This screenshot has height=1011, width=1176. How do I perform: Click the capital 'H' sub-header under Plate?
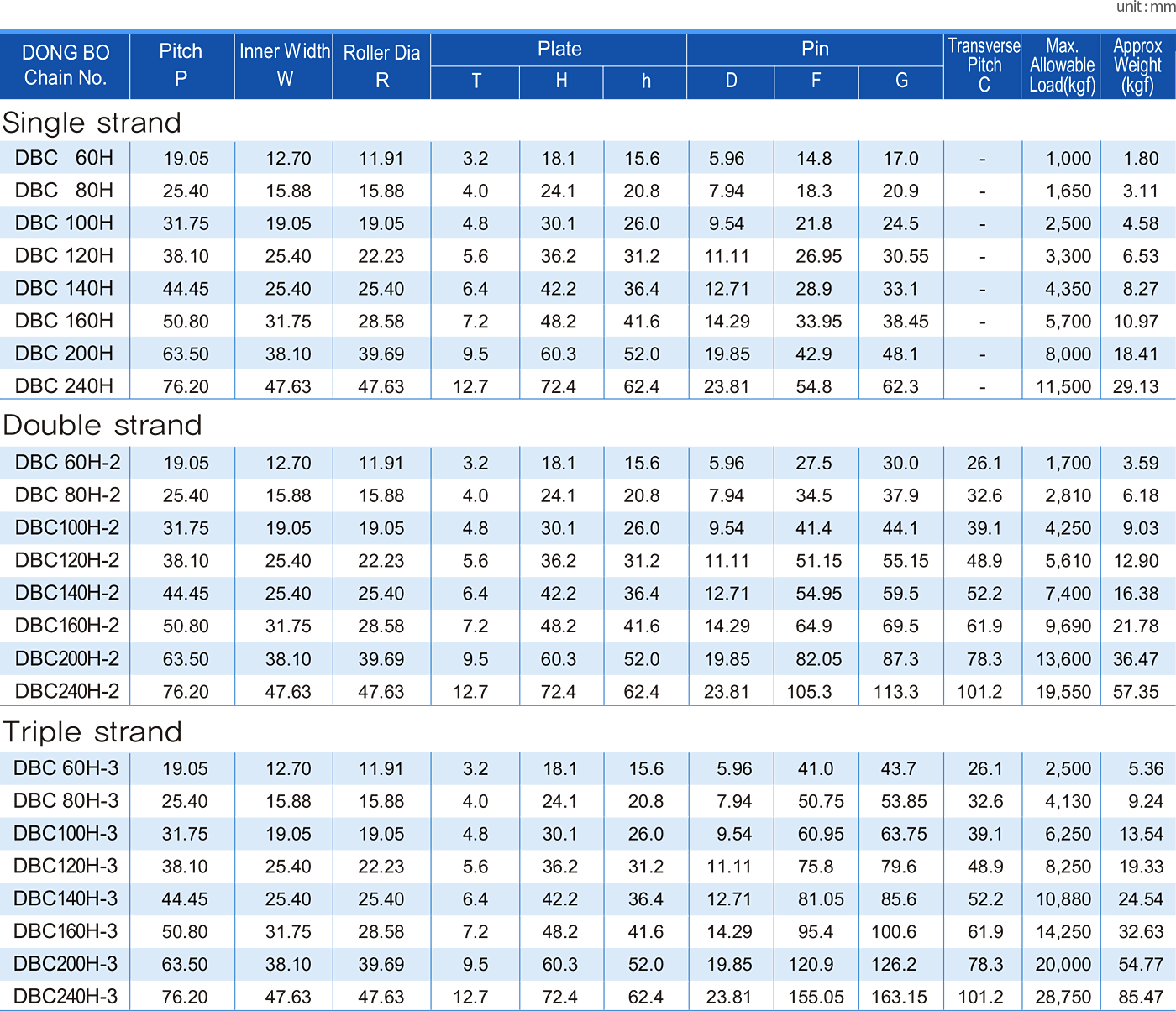pyautogui.click(x=561, y=81)
